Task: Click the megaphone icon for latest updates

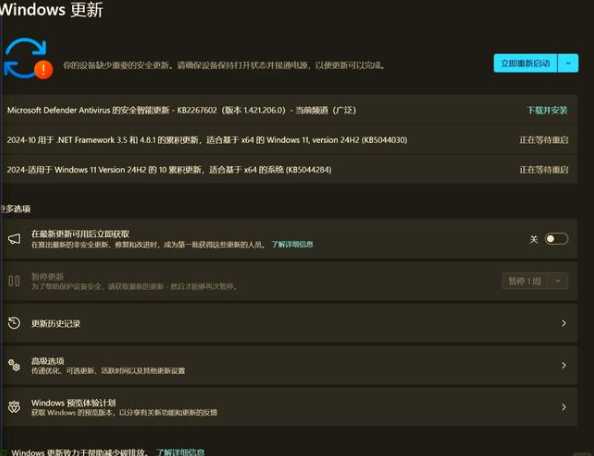Action: pos(14,239)
